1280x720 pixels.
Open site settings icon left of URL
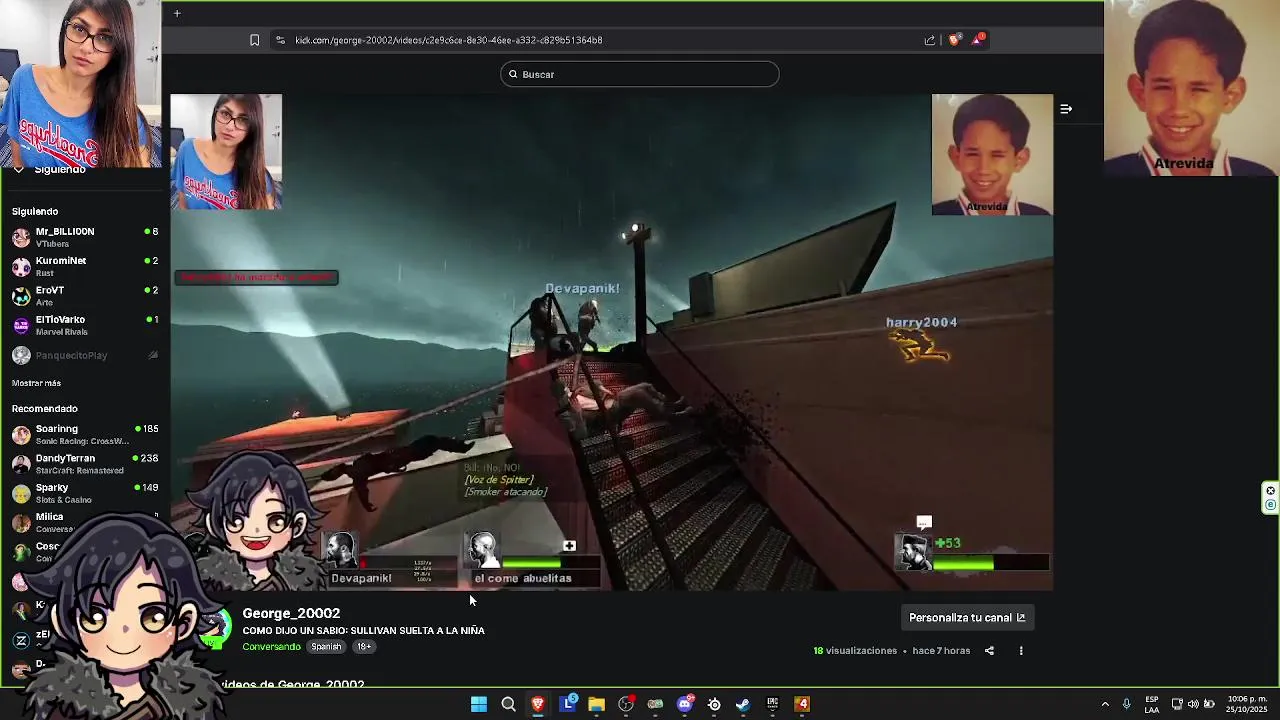(x=280, y=40)
